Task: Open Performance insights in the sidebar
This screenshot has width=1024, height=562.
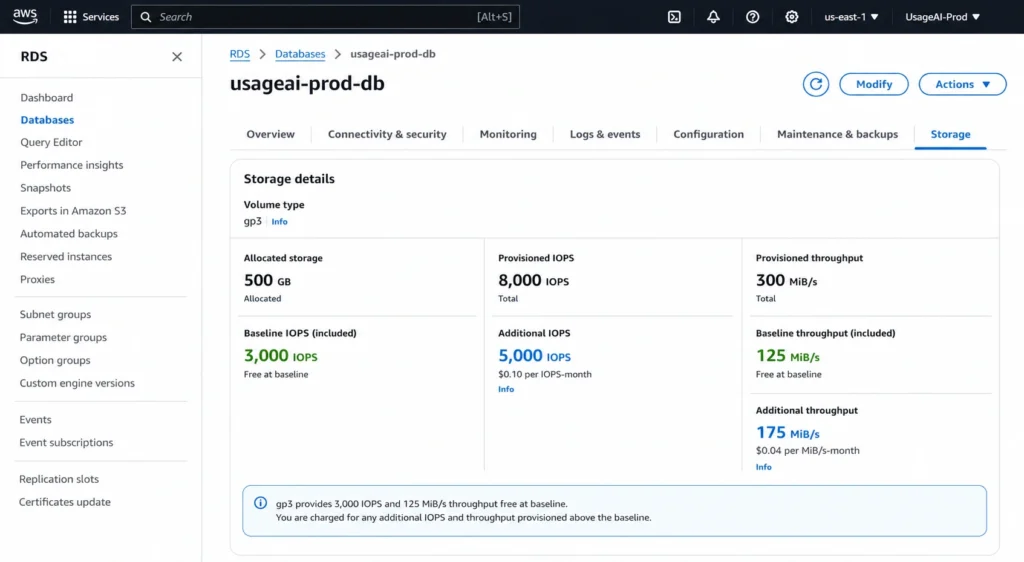Action: [x=71, y=165]
